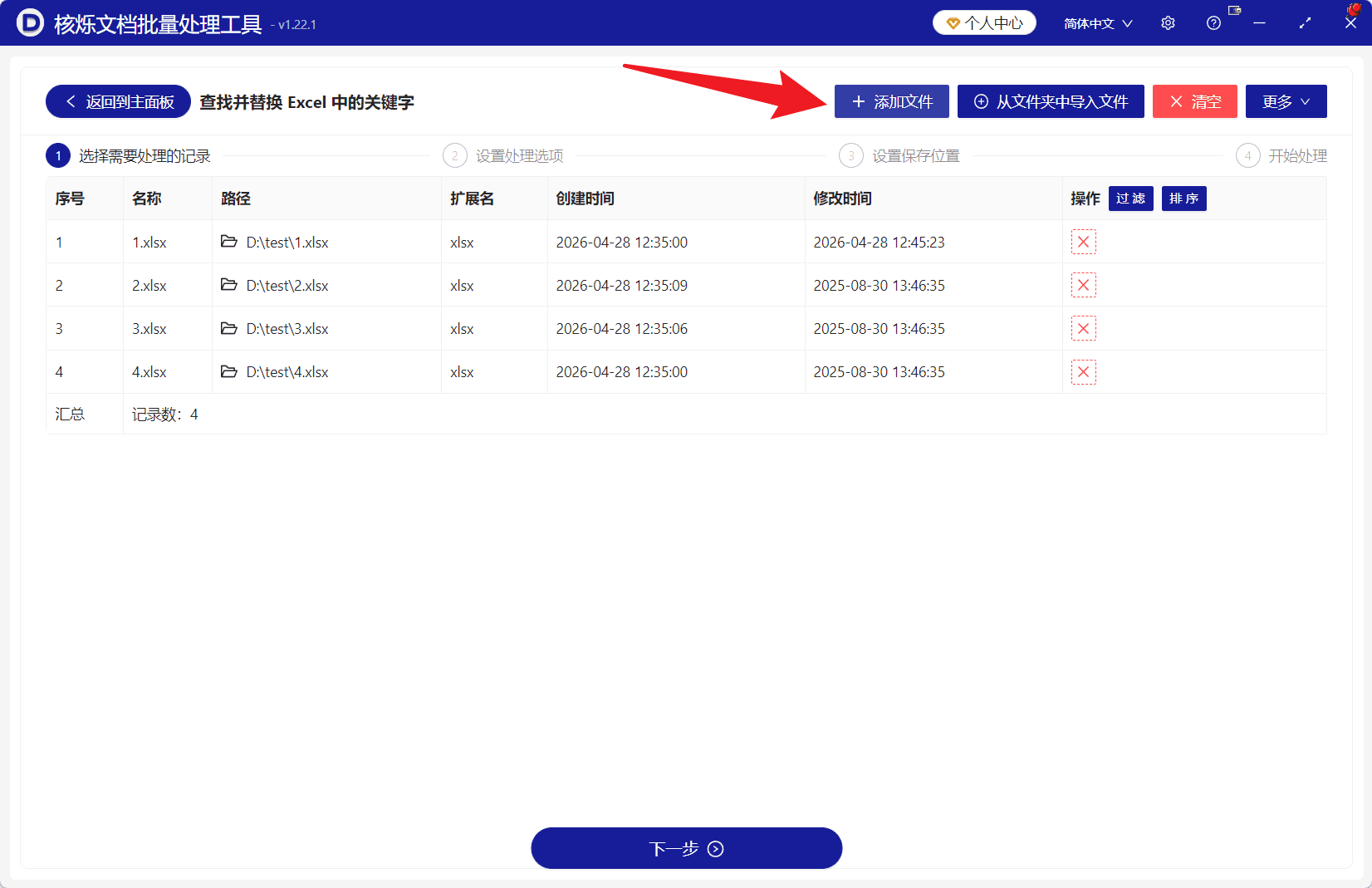The height and width of the screenshot is (888, 1372).
Task: Open the 简体中文 language dropdown
Action: pos(1097,22)
